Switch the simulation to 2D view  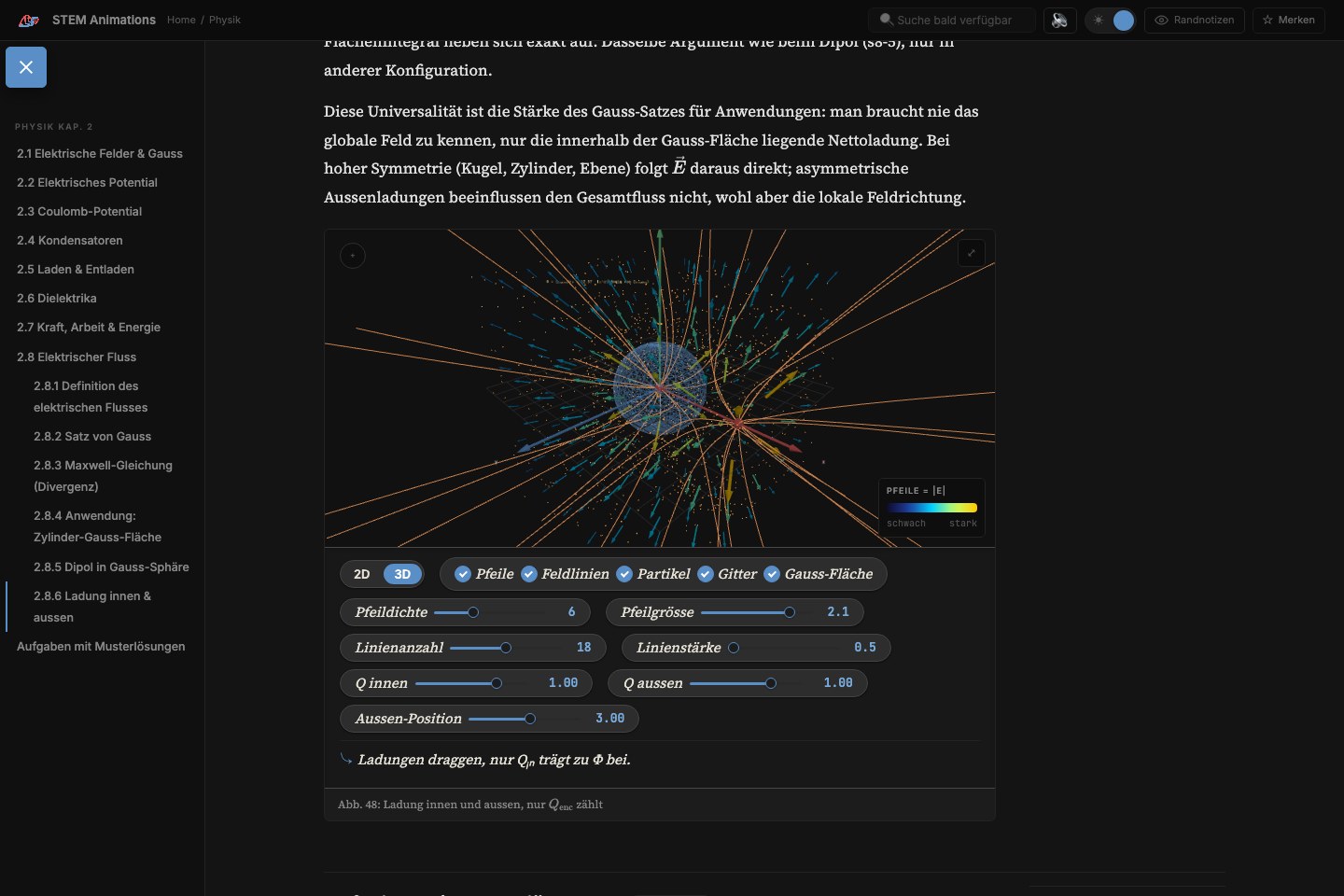tap(362, 574)
